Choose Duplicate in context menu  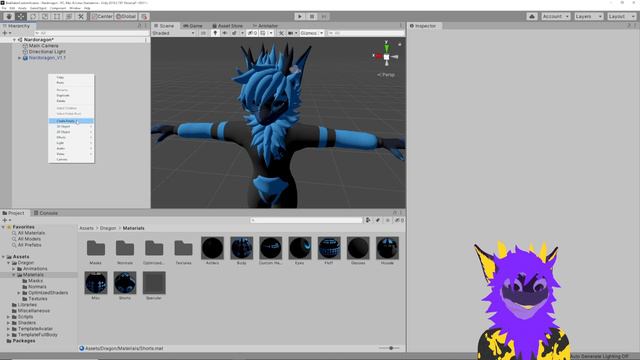coord(71,95)
